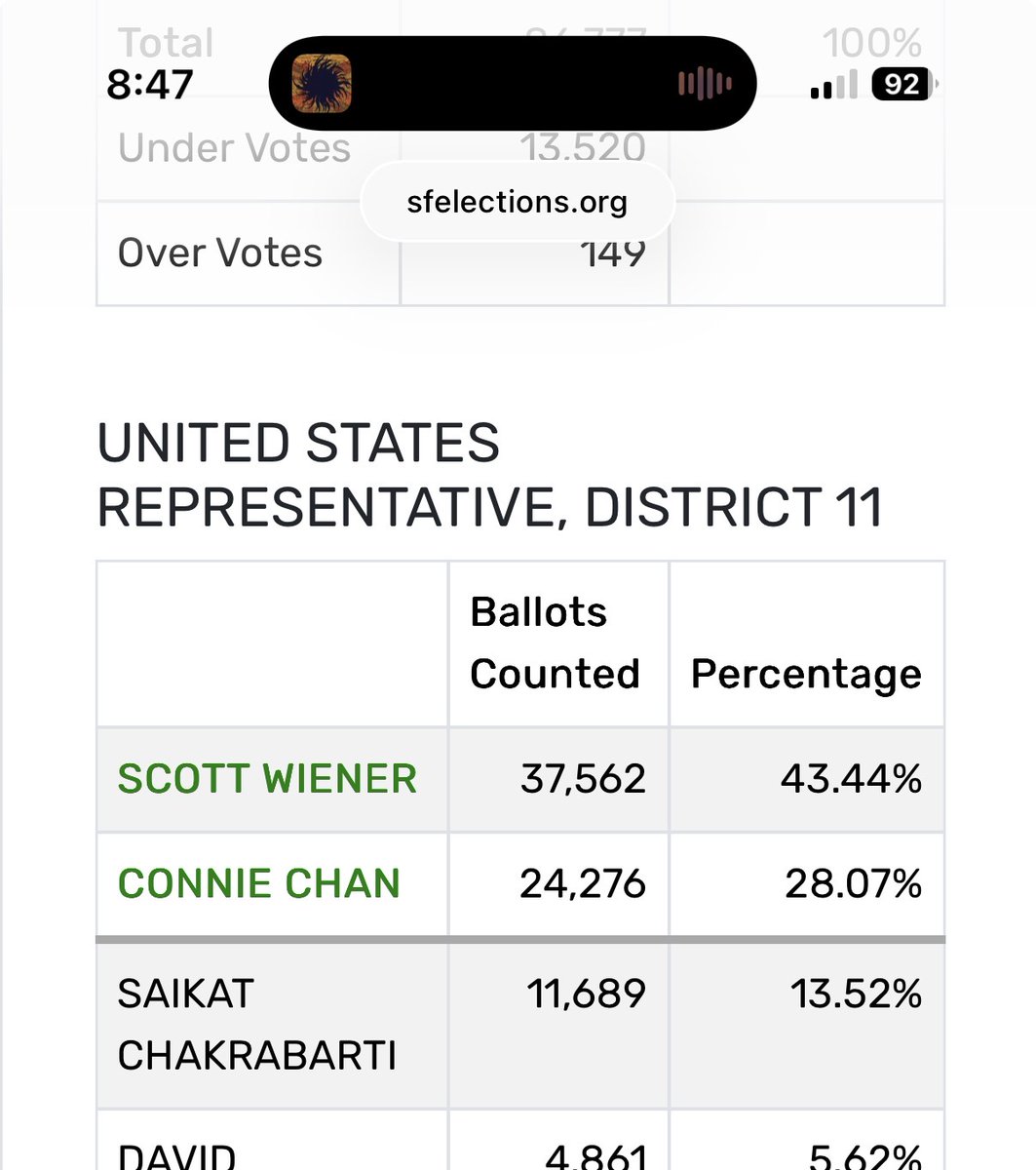Select the SCOTT WIENER candidate name
Image resolution: width=1036 pixels, height=1170 pixels.
(x=267, y=779)
